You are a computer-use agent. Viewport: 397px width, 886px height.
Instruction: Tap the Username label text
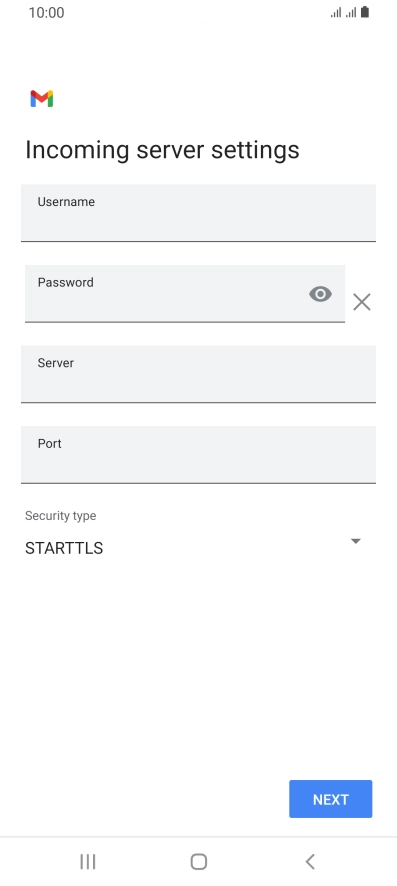[66, 202]
